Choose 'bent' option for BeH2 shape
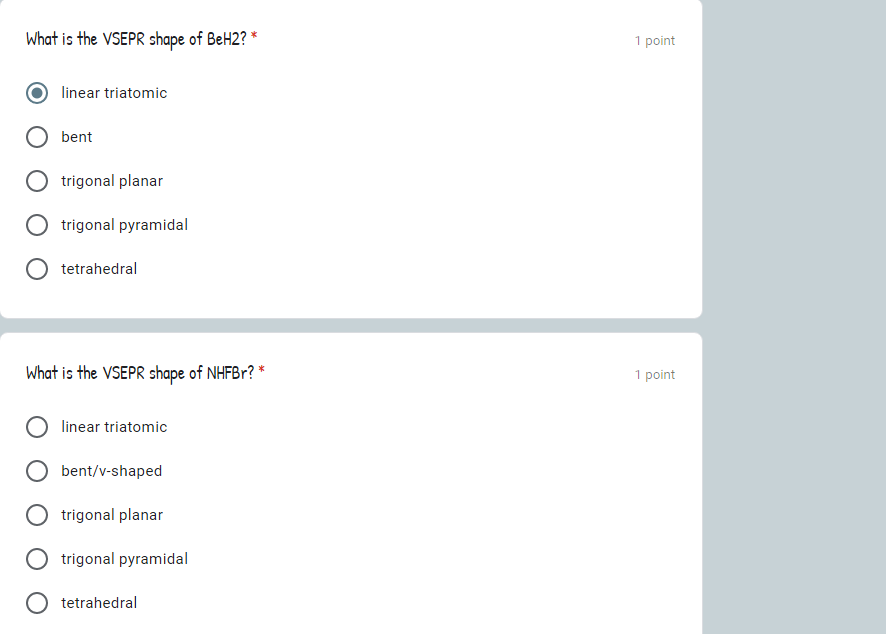 [x=37, y=137]
